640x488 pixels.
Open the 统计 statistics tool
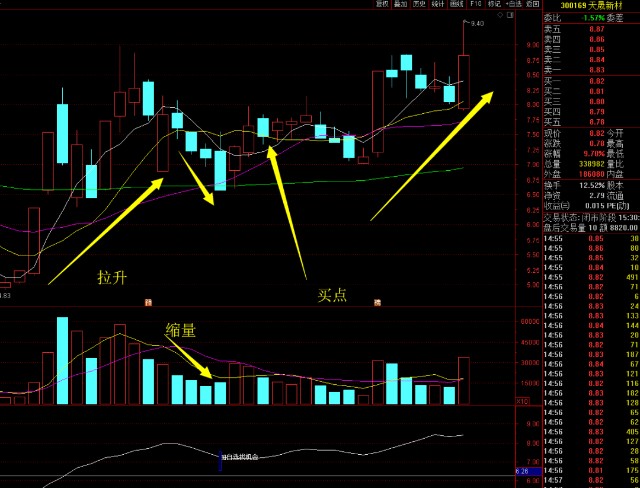click(438, 4)
